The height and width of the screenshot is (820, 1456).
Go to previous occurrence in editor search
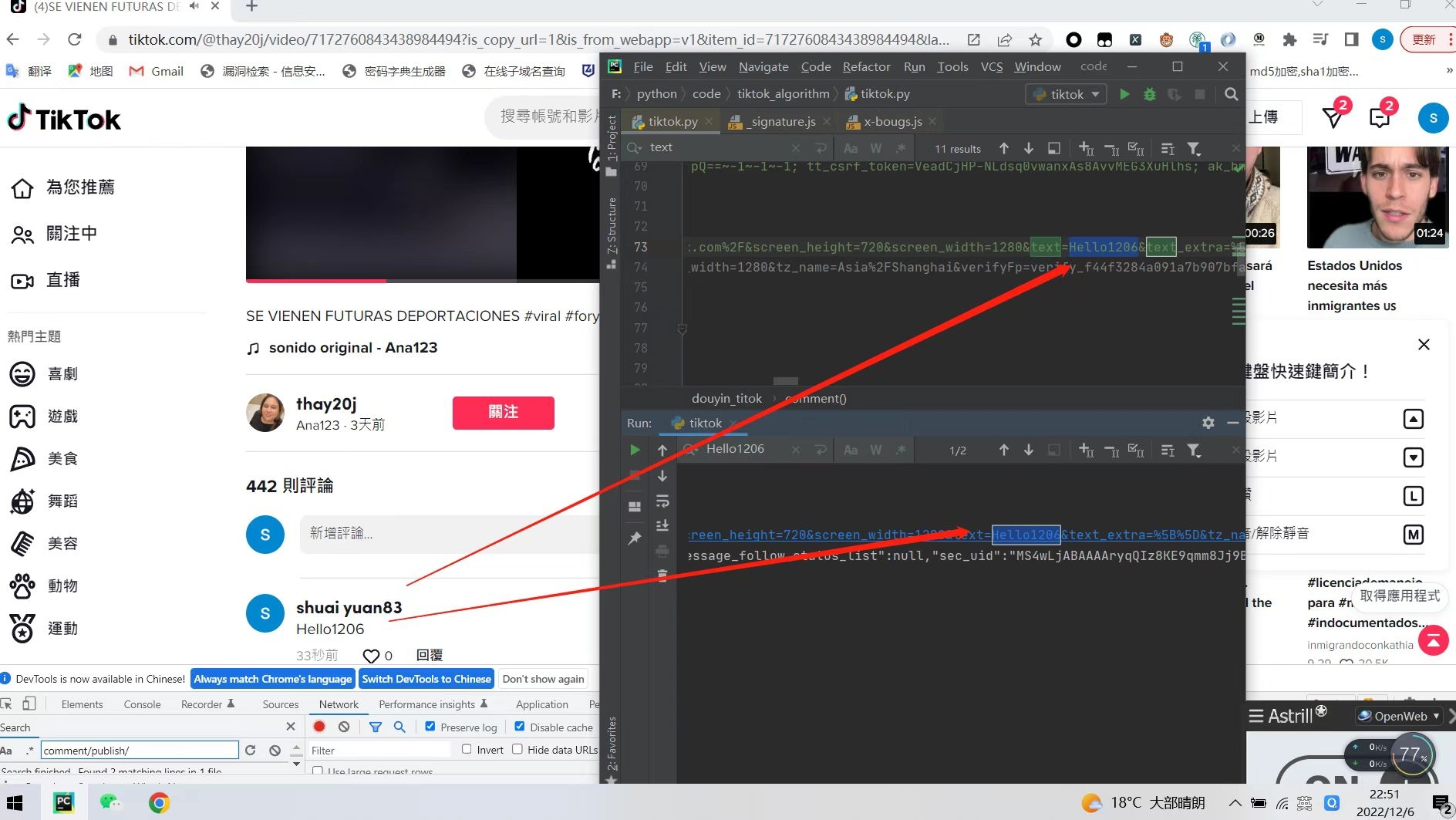tap(1004, 148)
